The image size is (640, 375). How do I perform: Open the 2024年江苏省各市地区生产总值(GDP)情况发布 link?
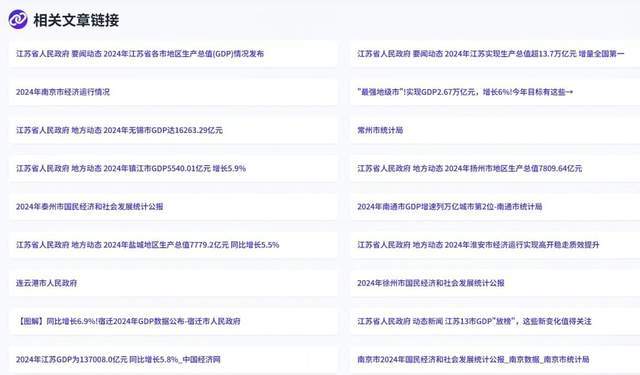tap(140, 53)
